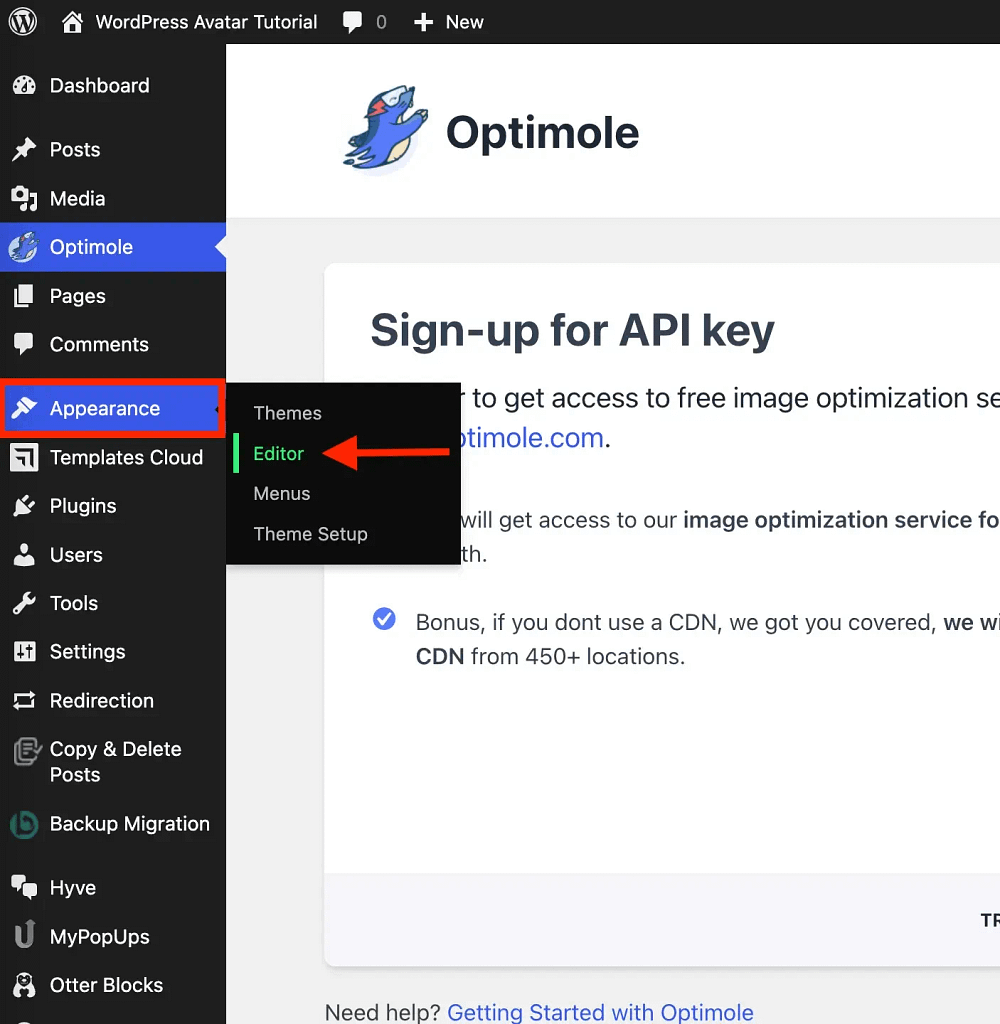Collapse the active Optimole menu item
This screenshot has width=1000, height=1024.
91,247
